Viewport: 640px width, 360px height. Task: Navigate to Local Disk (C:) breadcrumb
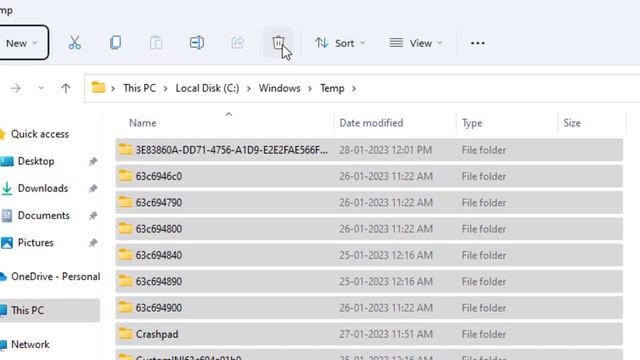point(207,88)
